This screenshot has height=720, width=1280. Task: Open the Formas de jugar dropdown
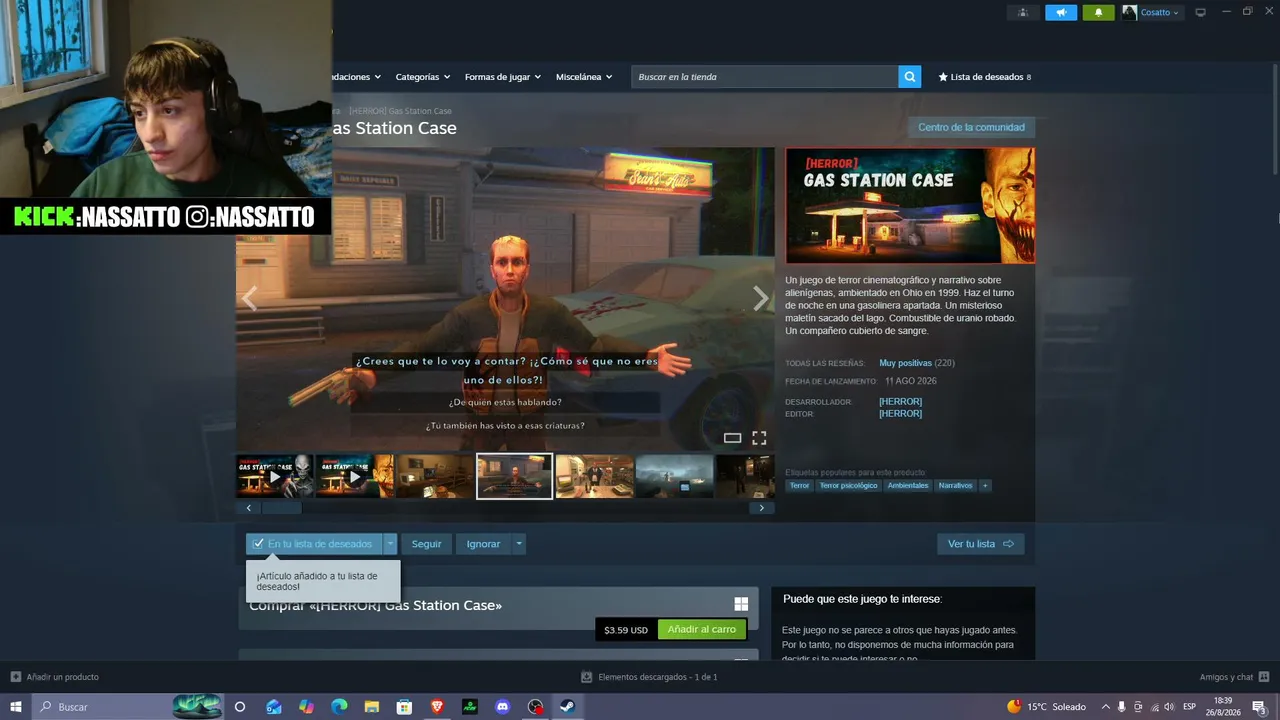pos(503,77)
